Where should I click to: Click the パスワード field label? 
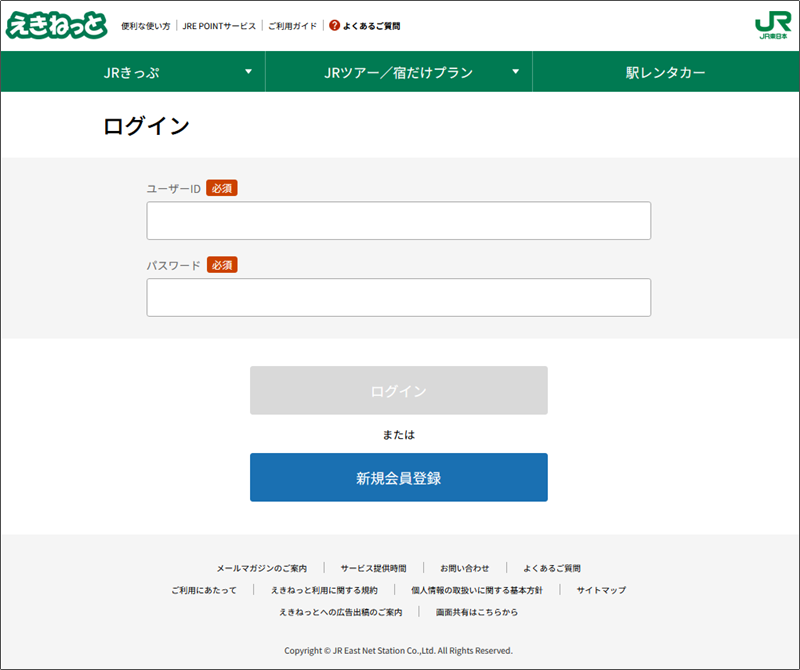[173, 265]
